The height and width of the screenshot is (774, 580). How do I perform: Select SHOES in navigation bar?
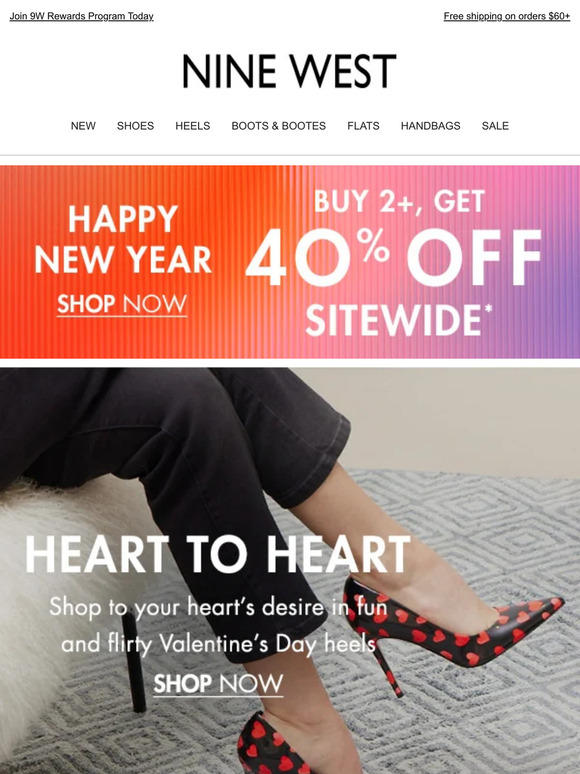point(135,126)
